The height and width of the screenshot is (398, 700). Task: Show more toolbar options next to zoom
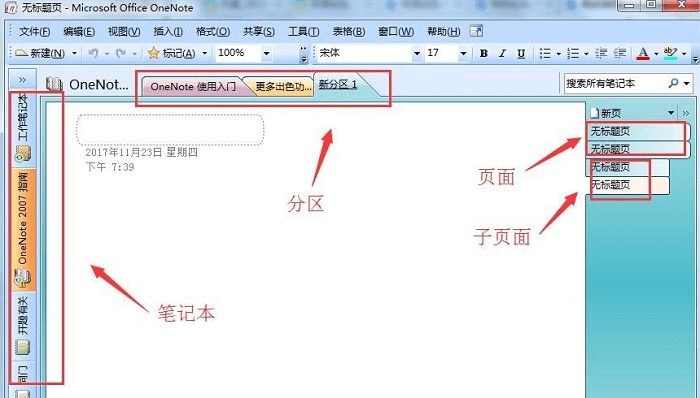pos(304,54)
